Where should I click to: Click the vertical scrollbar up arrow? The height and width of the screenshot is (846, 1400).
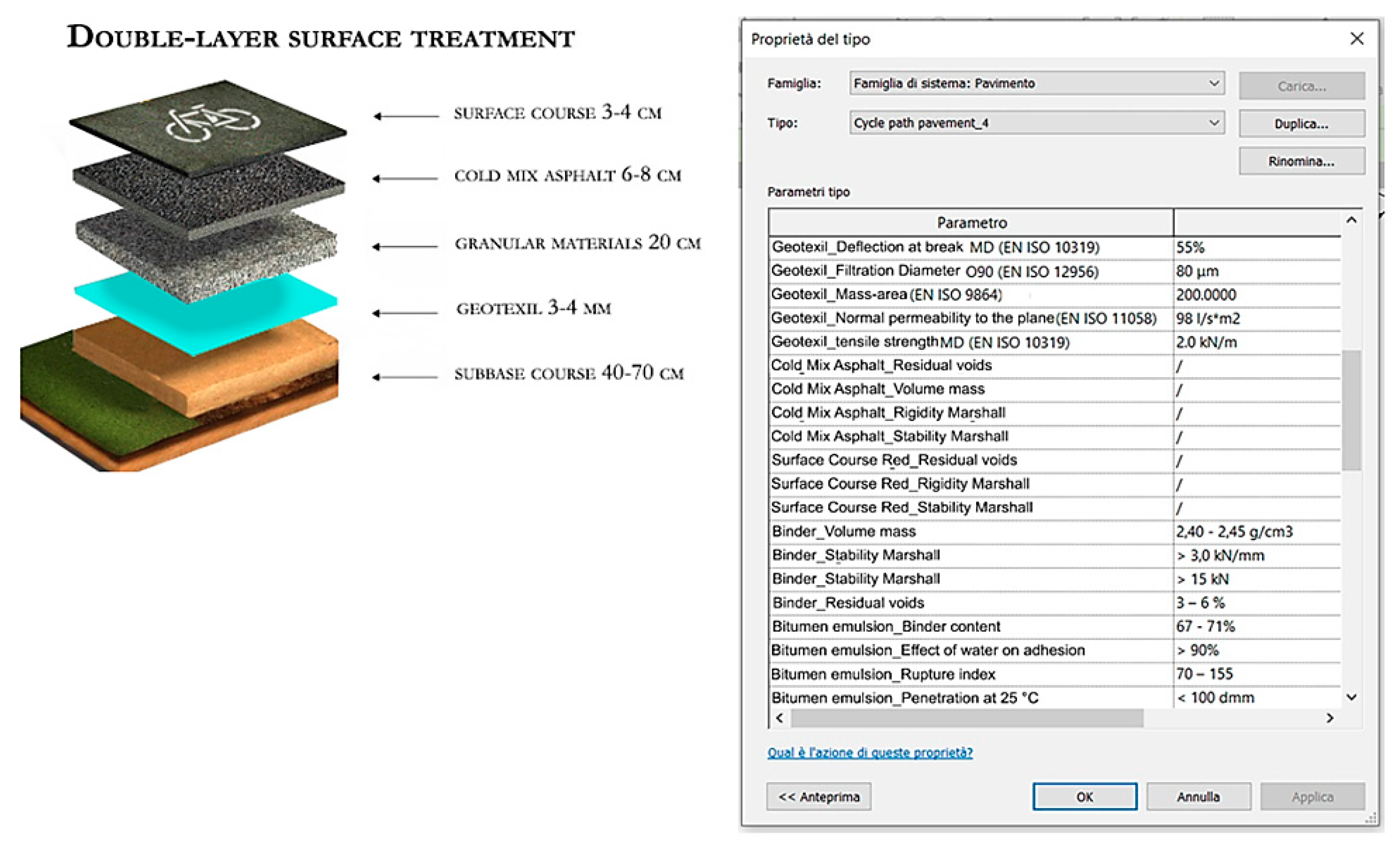(1352, 220)
